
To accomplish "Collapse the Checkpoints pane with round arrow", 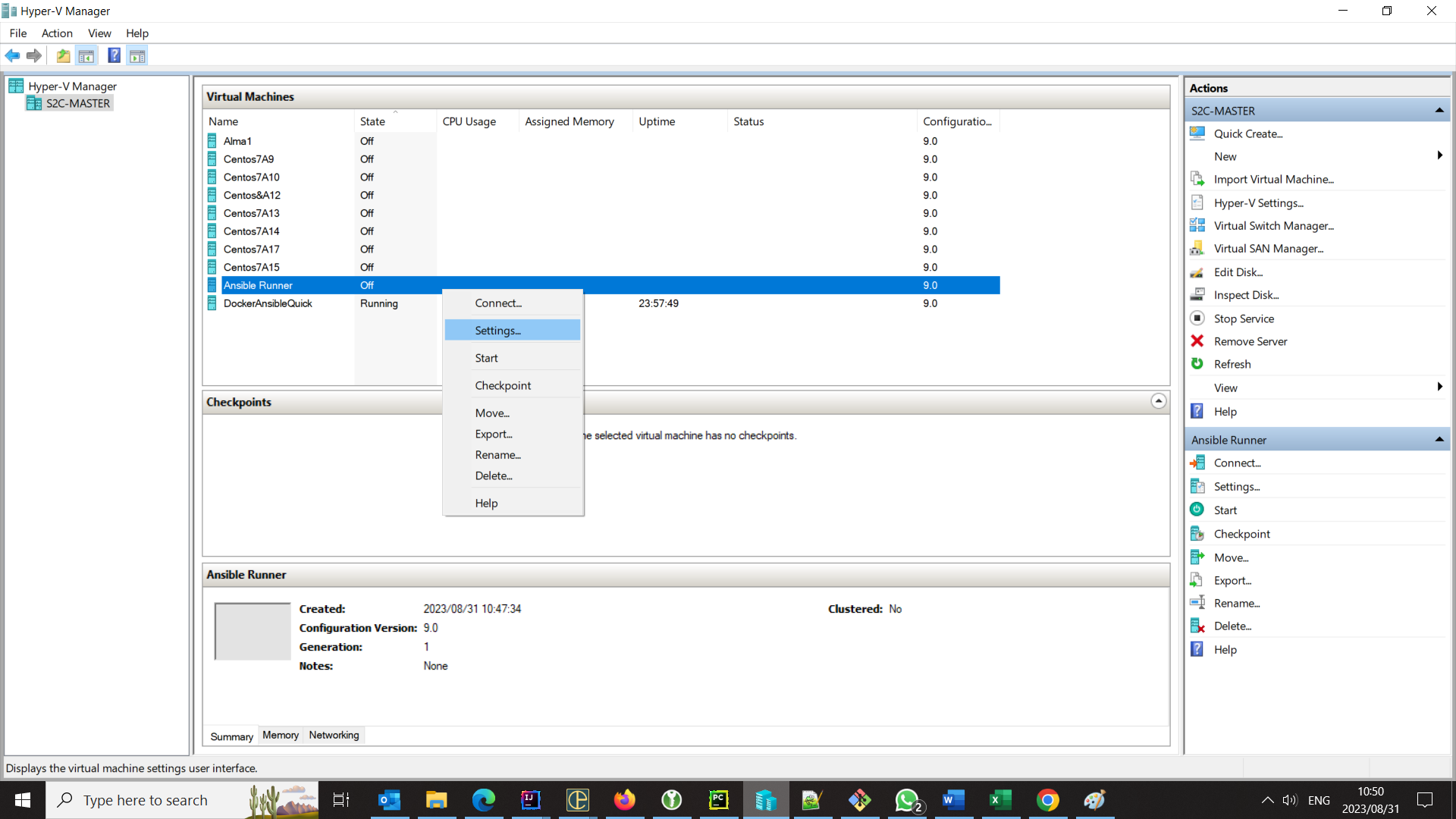I will point(1158,401).
